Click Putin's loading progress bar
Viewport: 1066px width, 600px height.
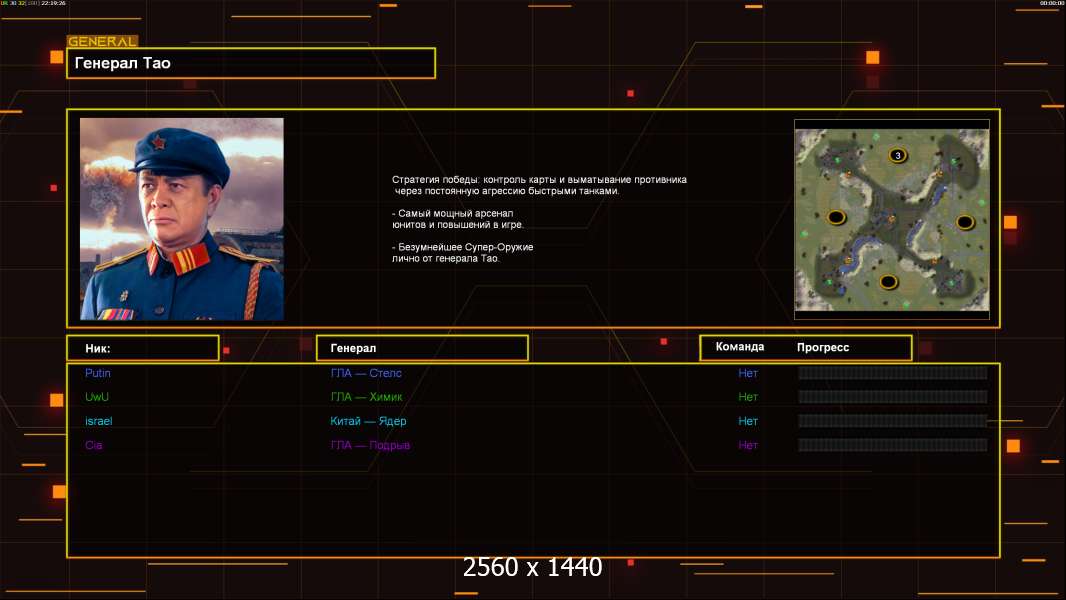[x=893, y=372]
